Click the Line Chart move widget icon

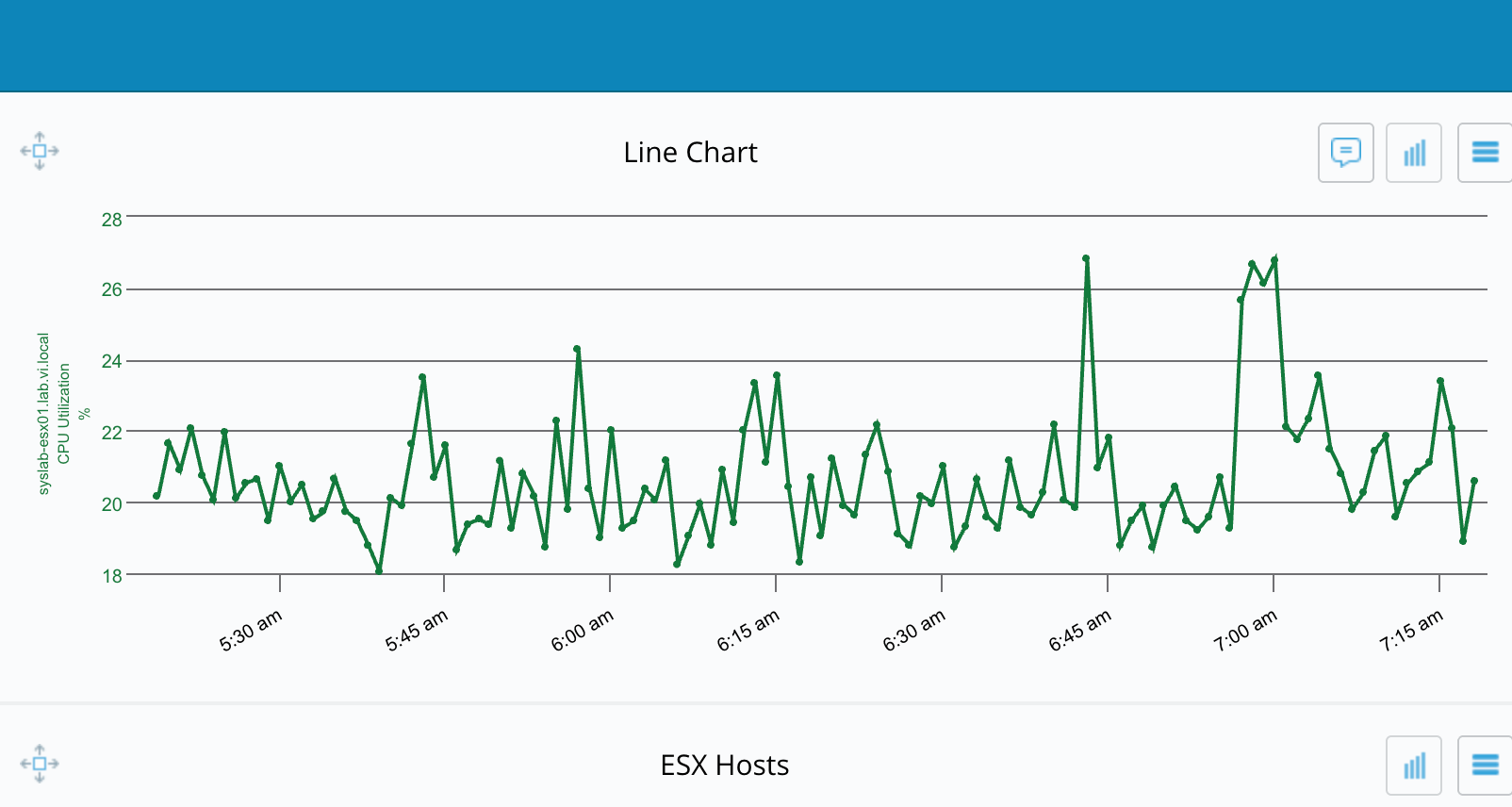tap(40, 151)
